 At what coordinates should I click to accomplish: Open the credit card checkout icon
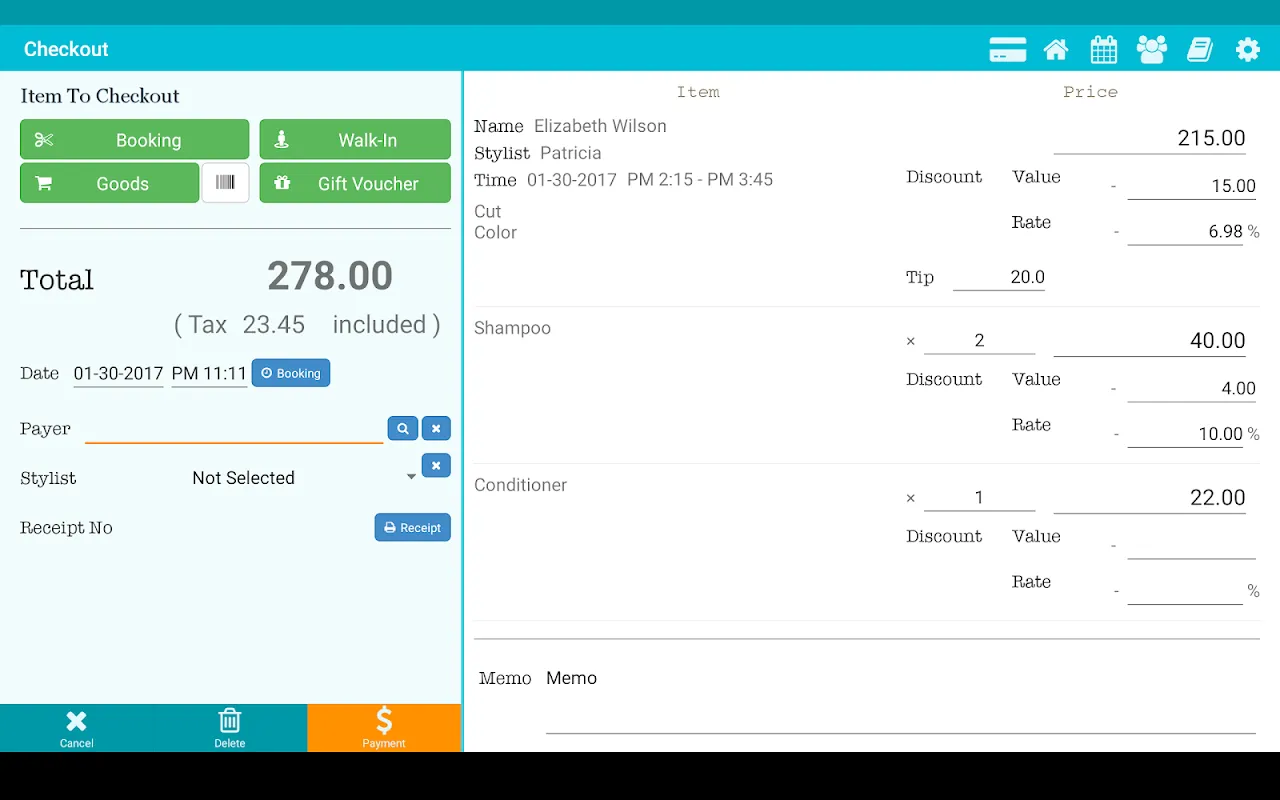pyautogui.click(x=1007, y=49)
